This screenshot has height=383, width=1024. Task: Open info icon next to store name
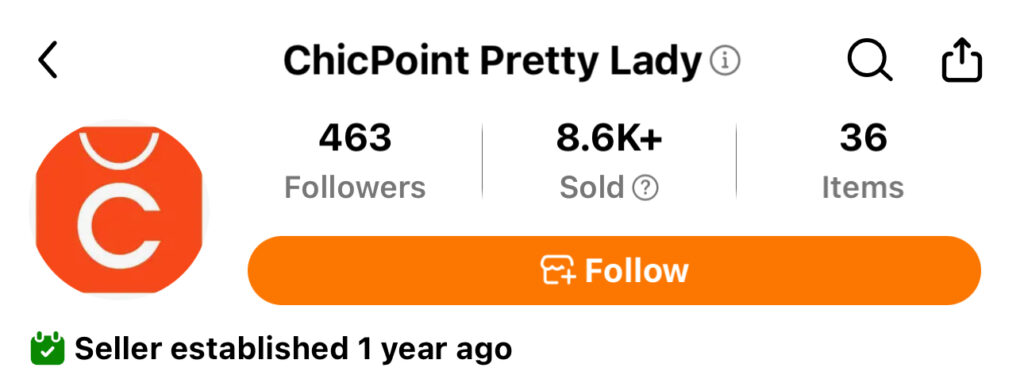[x=725, y=61]
